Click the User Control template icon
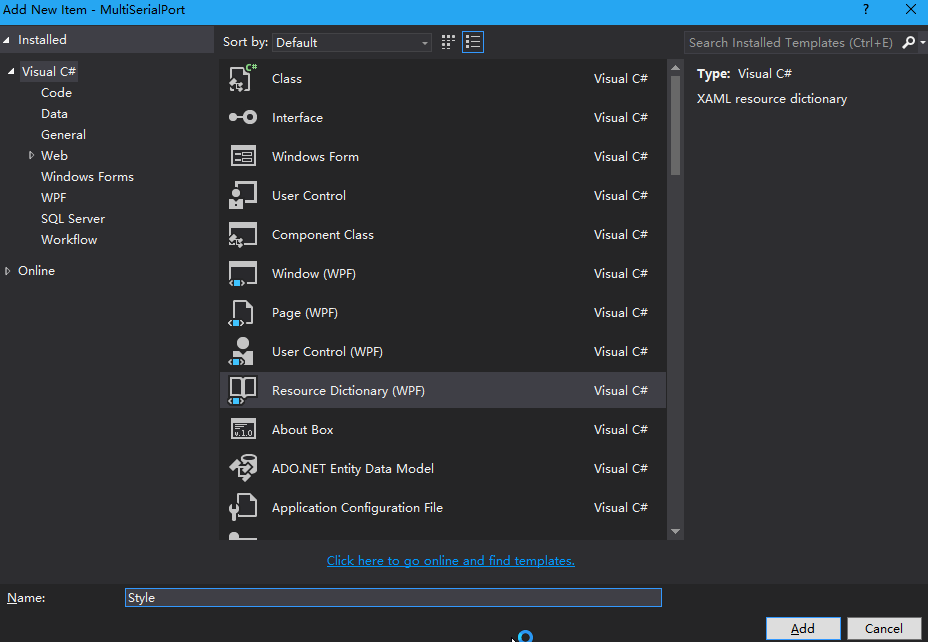The height and width of the screenshot is (642, 928). [x=243, y=195]
